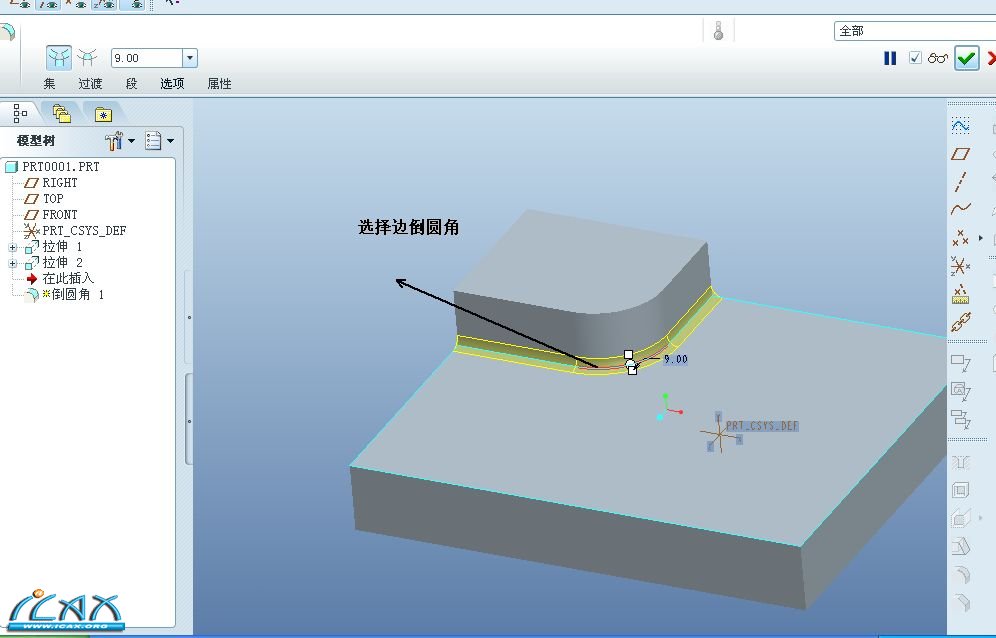Viewport: 996px width, 638px height.
Task: Click the 全部 selection filter field
Action: point(912,31)
